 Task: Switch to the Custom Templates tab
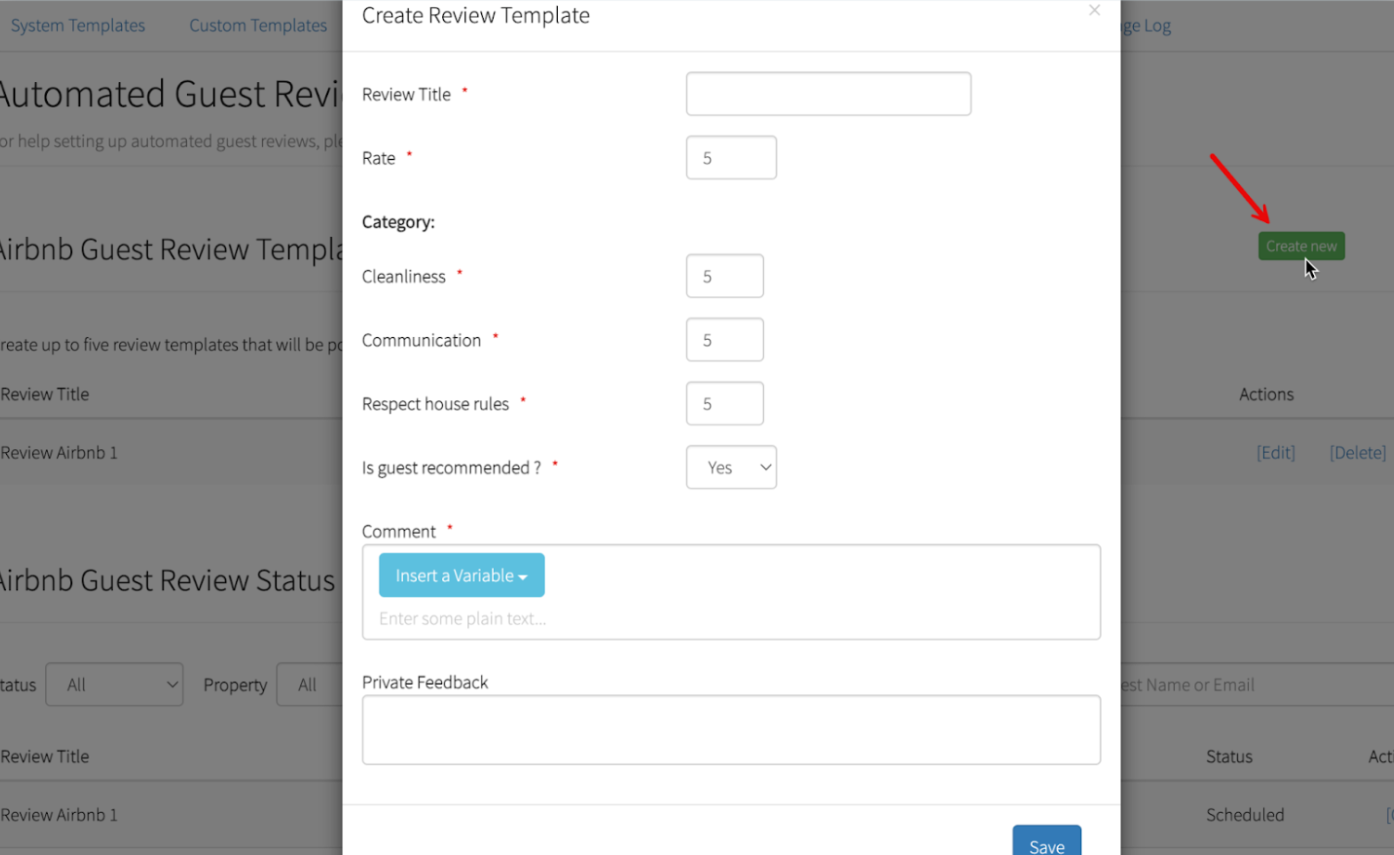click(x=258, y=25)
